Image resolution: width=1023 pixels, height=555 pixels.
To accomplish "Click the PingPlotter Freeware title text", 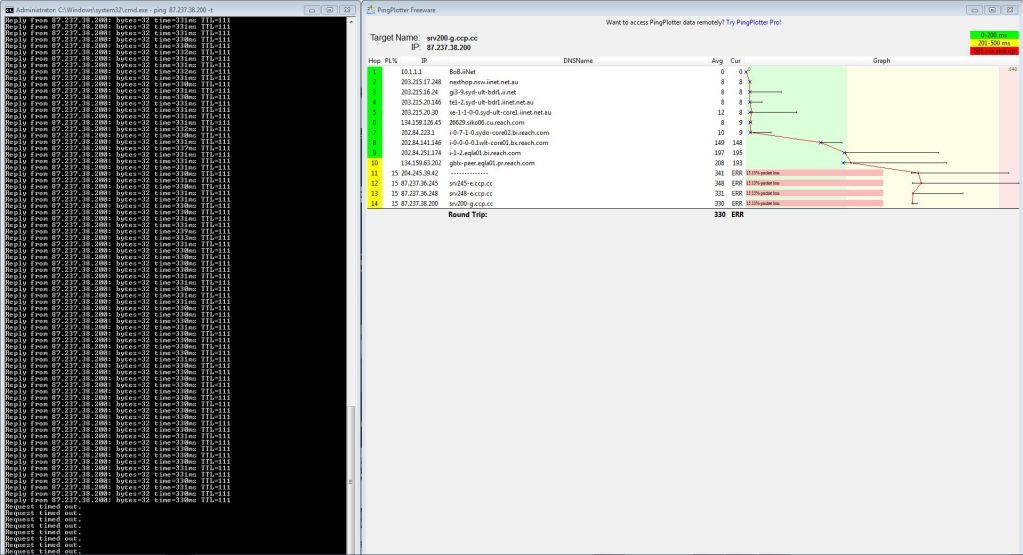I will click(x=406, y=10).
